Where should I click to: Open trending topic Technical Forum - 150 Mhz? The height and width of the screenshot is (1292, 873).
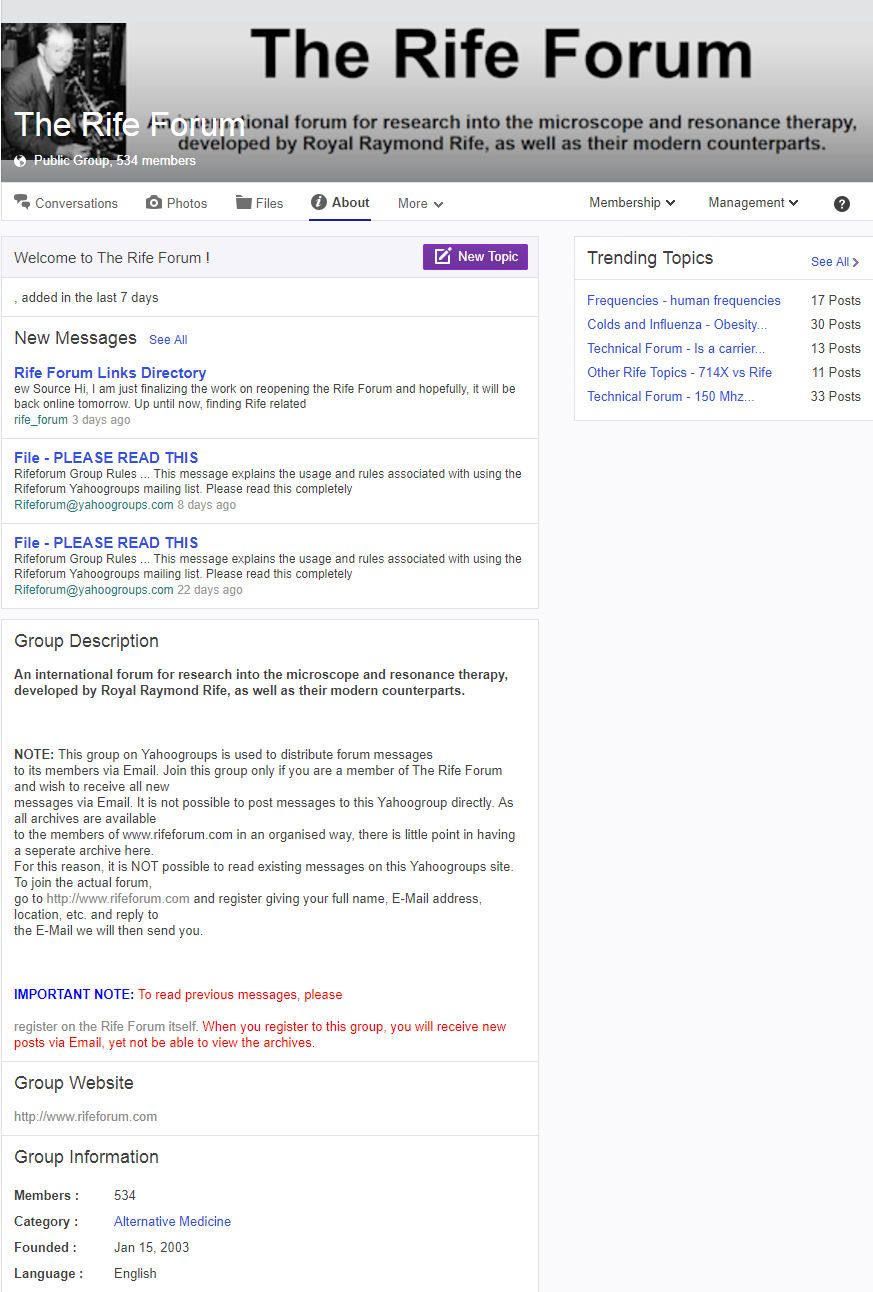(671, 396)
